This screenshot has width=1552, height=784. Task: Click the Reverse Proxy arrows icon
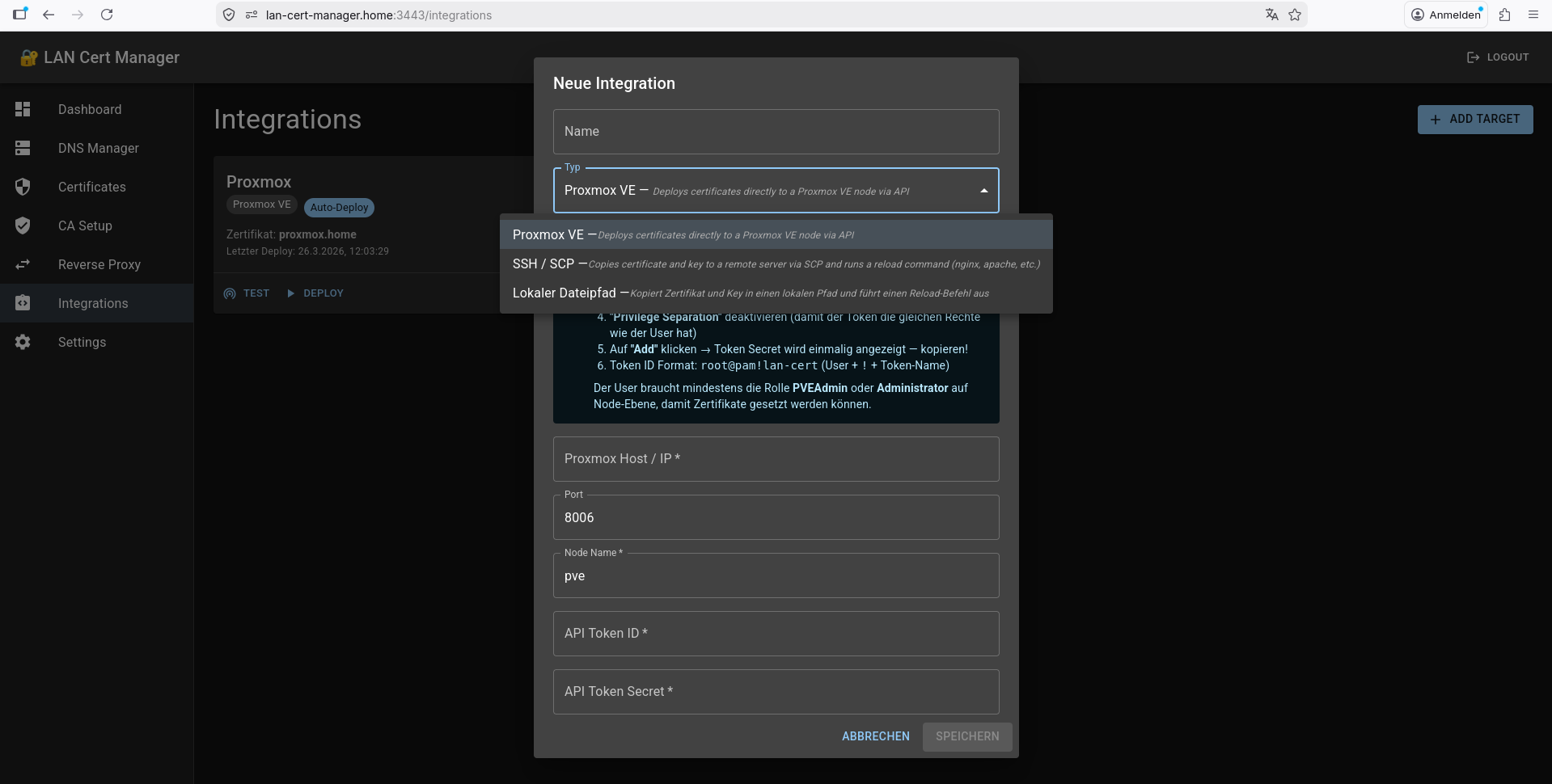(x=23, y=264)
